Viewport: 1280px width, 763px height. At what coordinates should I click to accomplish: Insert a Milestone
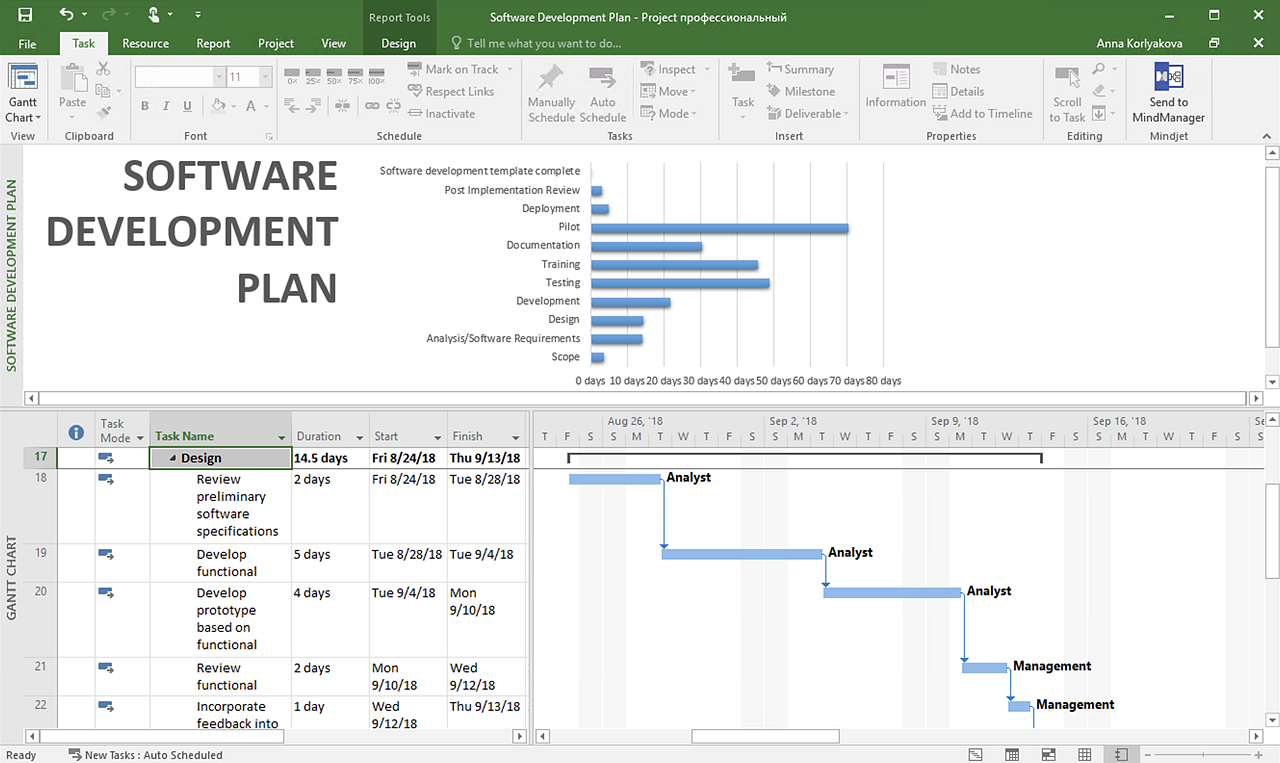tap(800, 91)
